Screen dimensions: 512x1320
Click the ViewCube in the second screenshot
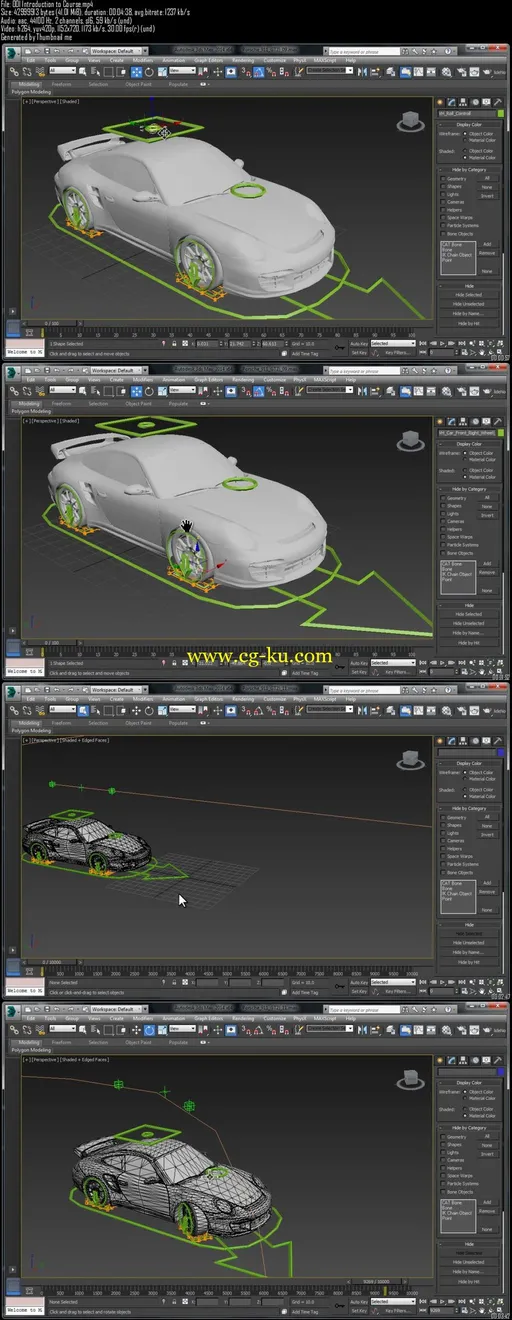[409, 441]
